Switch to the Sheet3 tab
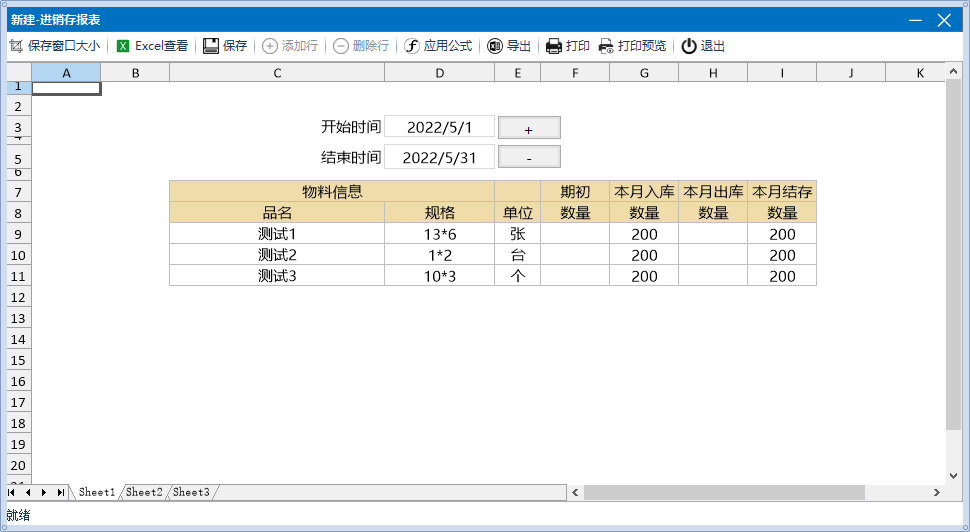Screen dimensions: 970x532 tap(191, 492)
